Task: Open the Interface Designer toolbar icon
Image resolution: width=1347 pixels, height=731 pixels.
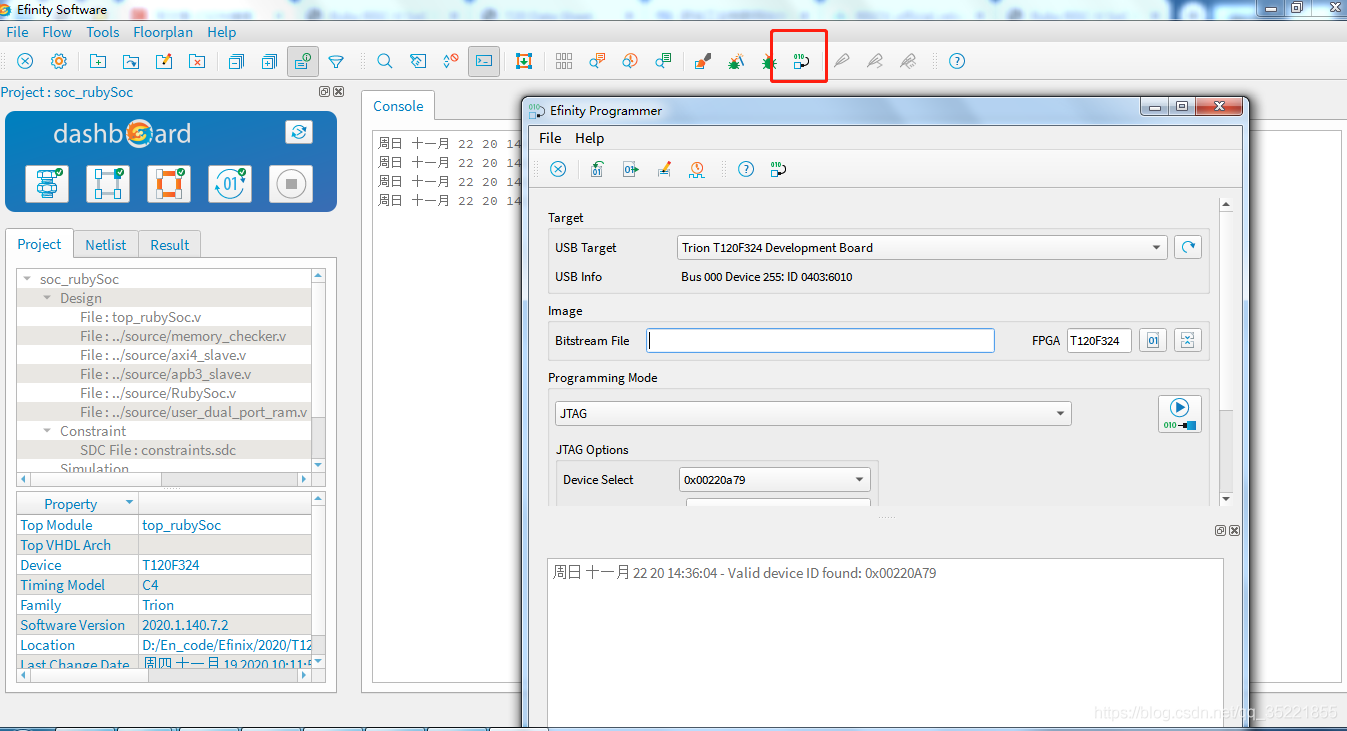Action: click(x=524, y=61)
